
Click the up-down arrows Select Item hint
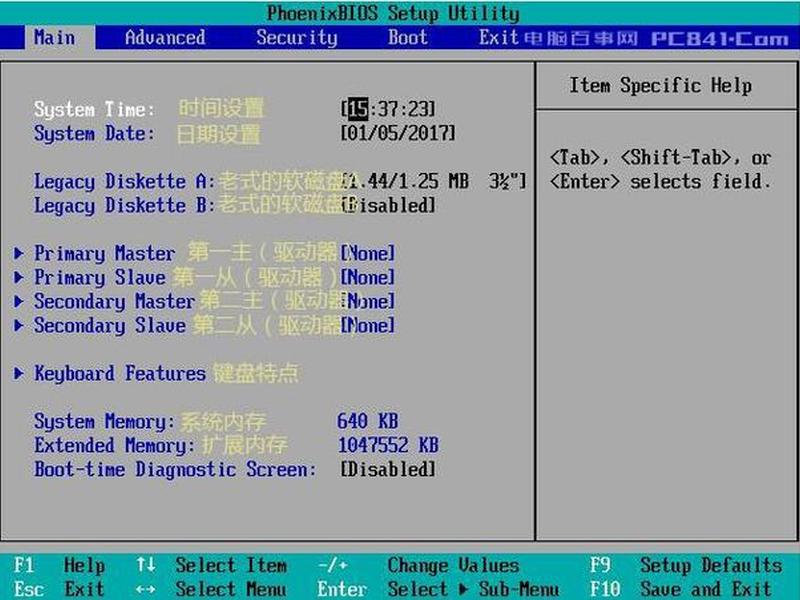(x=211, y=565)
